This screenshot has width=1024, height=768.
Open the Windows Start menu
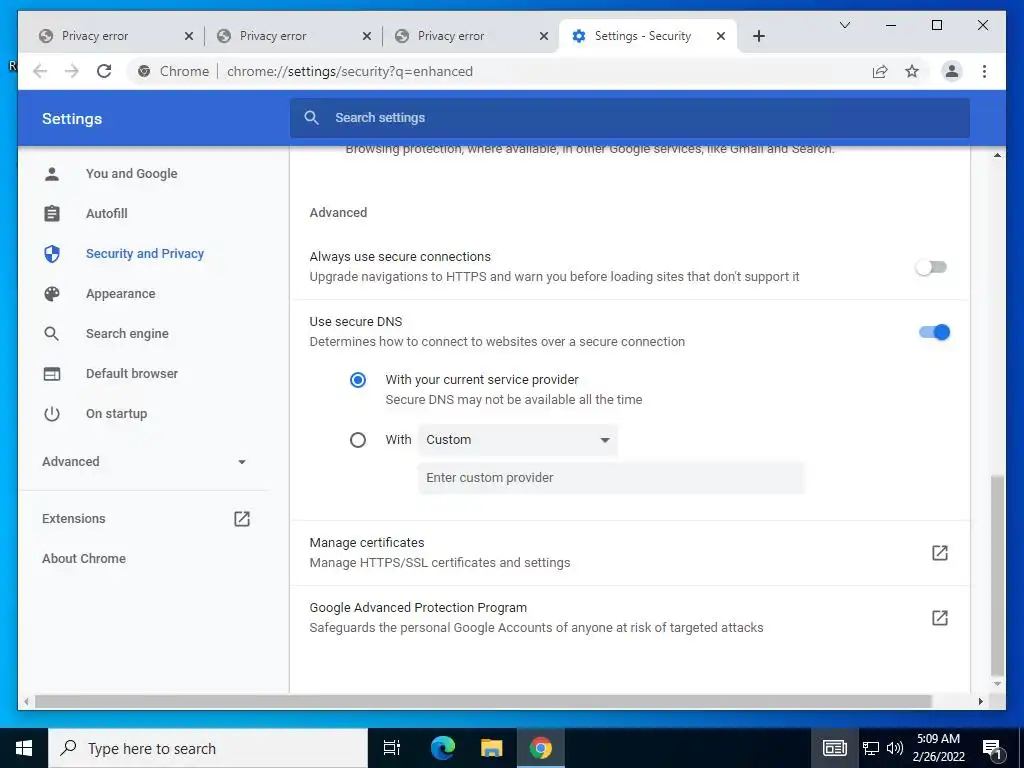click(24, 748)
